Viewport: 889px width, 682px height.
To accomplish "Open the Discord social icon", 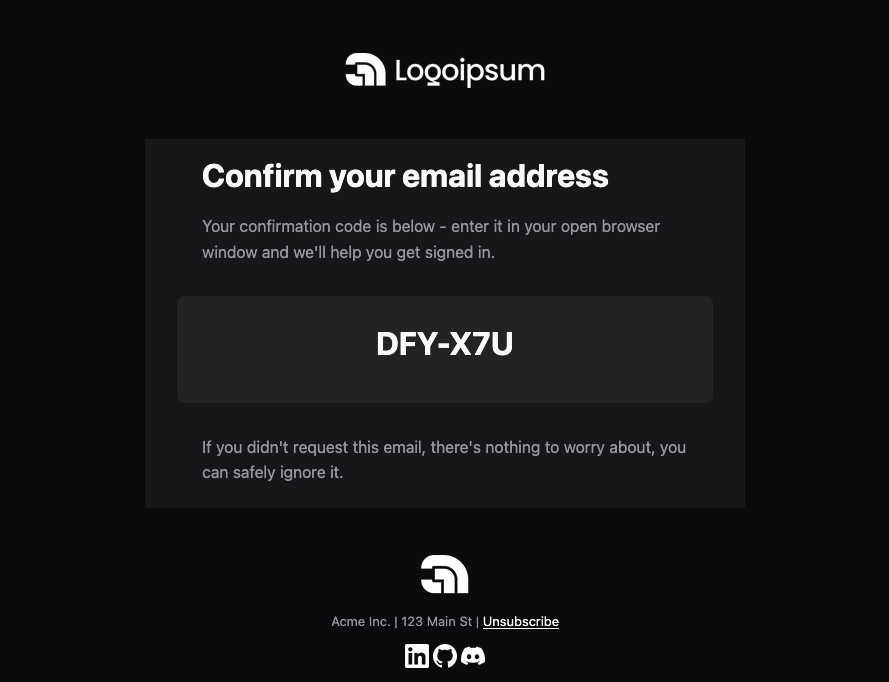I will (473, 656).
